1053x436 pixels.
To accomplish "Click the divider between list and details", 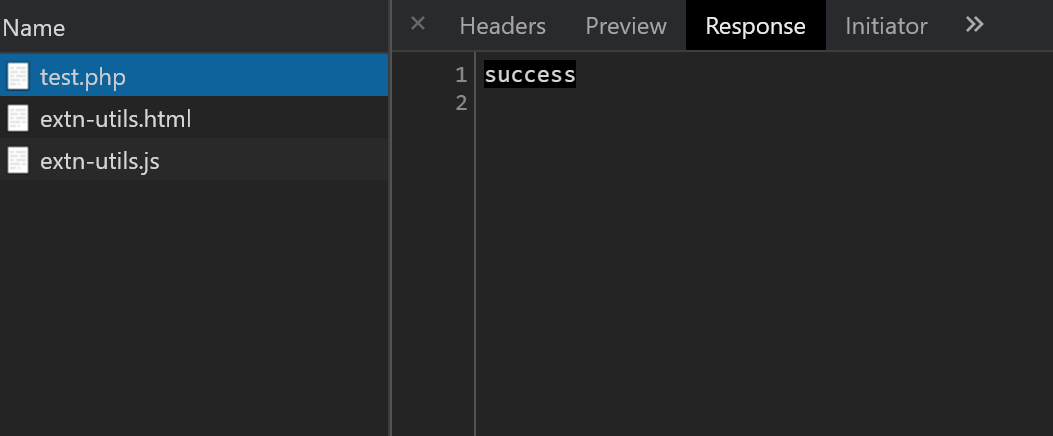I will 390,250.
